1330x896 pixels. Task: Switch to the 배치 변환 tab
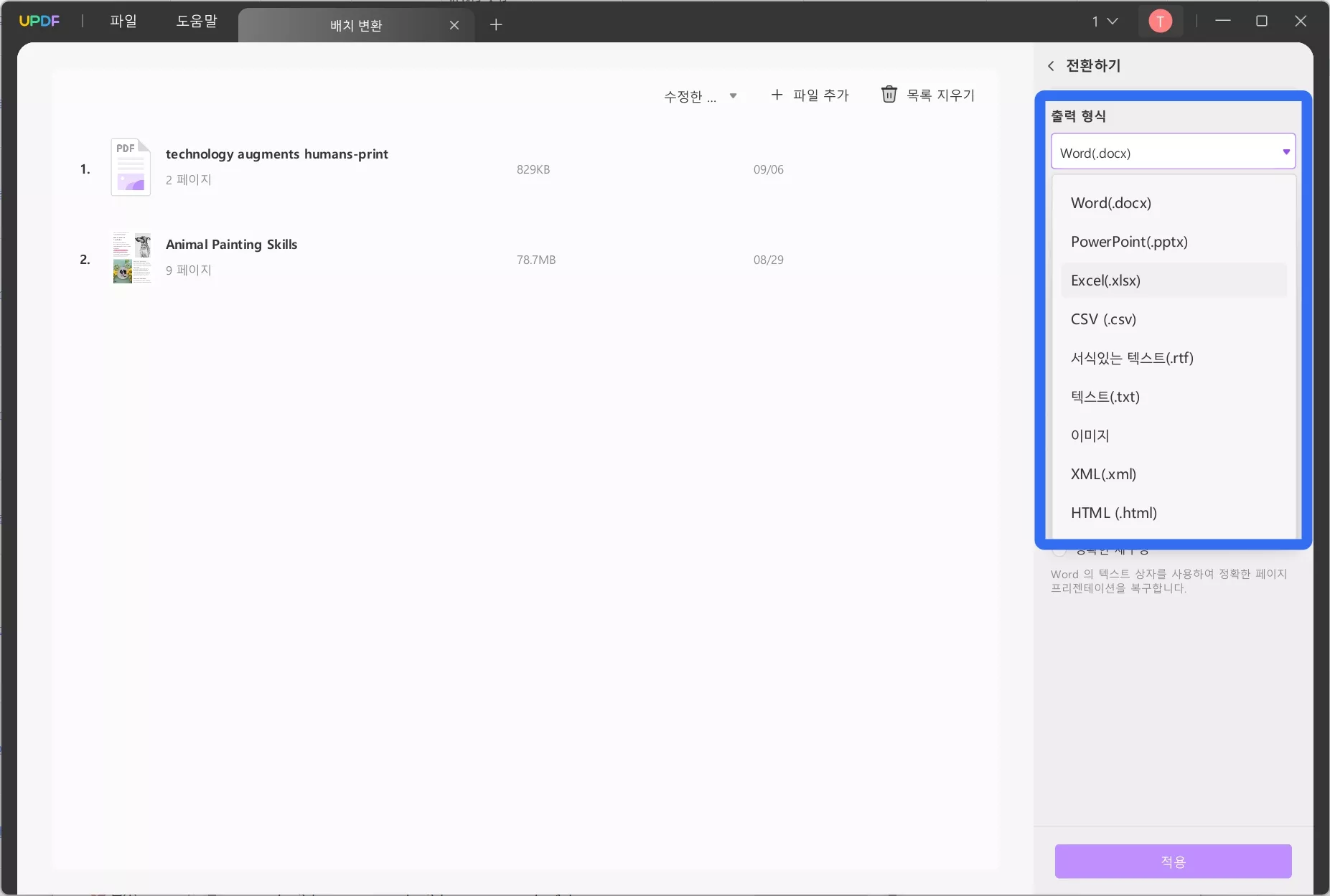(356, 25)
